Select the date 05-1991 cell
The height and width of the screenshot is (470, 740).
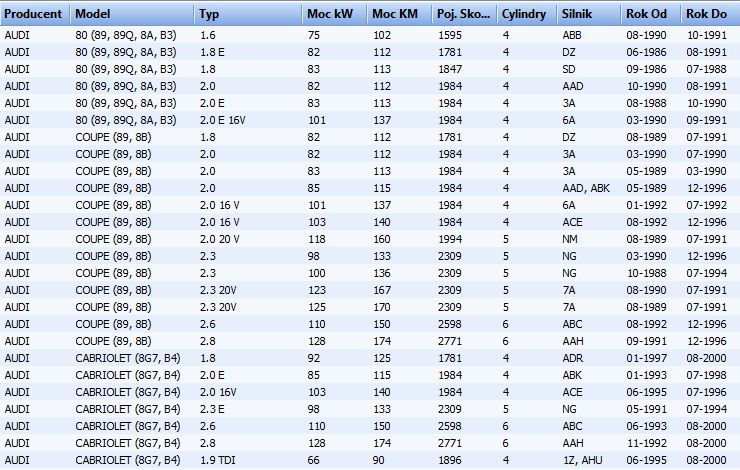(x=647, y=409)
